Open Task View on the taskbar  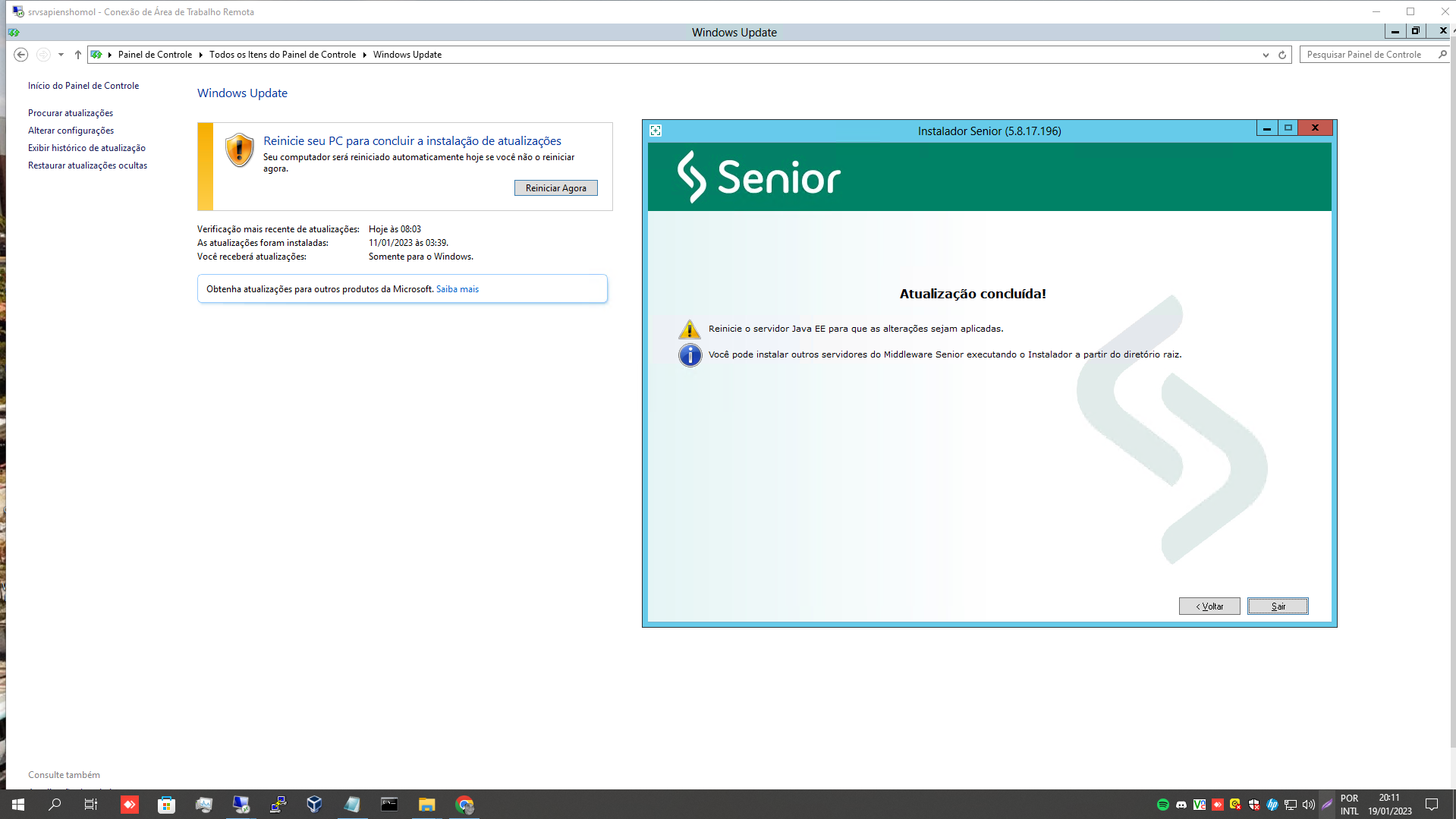[x=91, y=805]
